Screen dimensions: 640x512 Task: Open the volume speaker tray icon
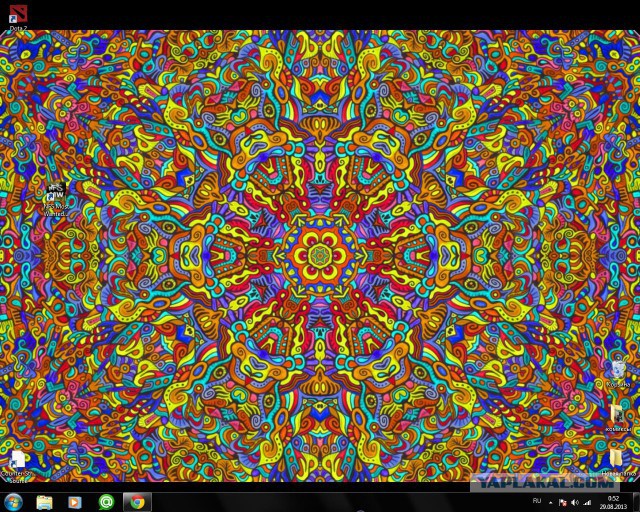(575, 503)
